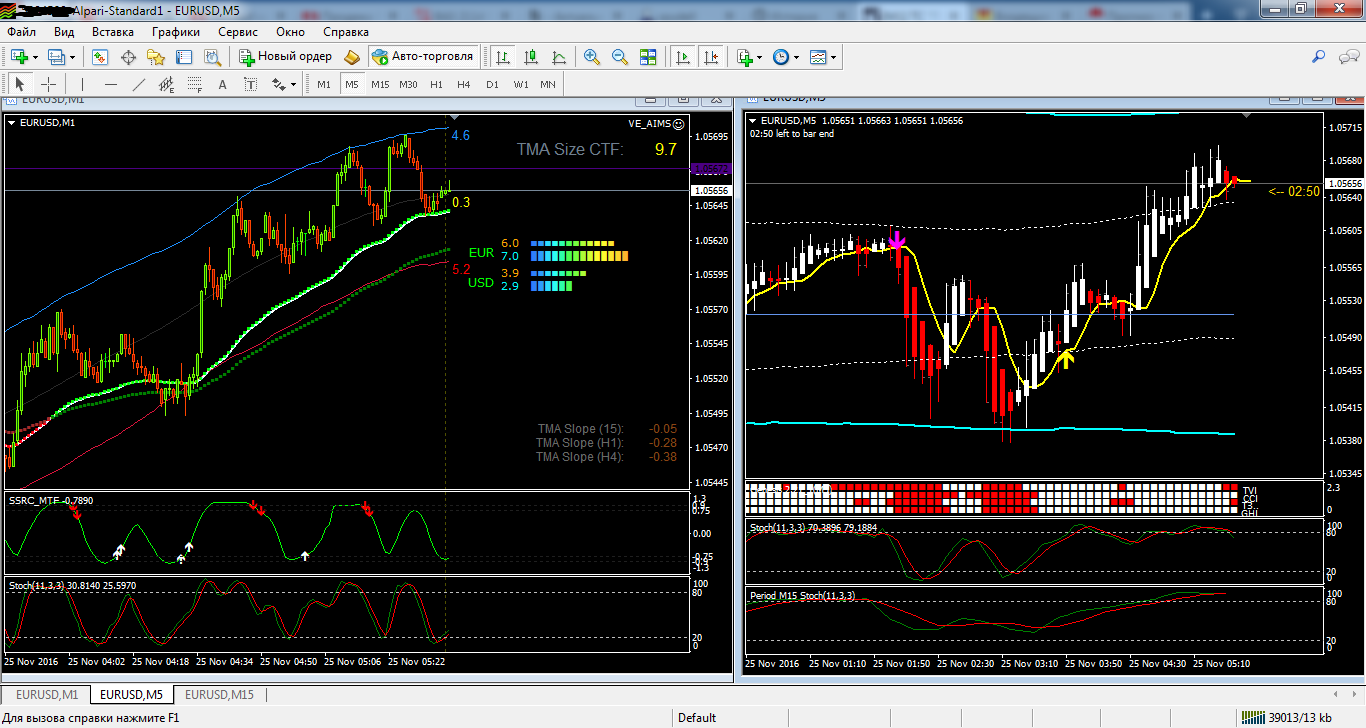The image size is (1366, 728).
Task: Toggle the chart shift button
Action: pos(711,57)
